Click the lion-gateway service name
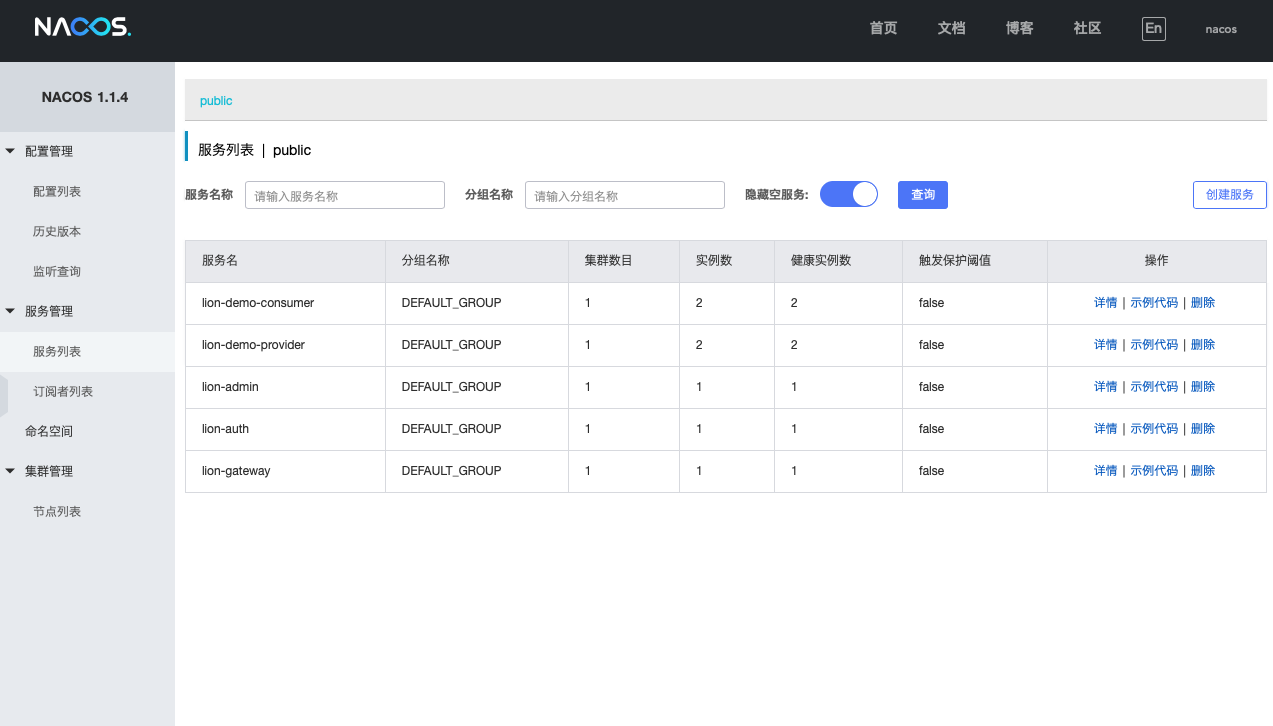Screen dimensions: 1273x726 tap(236, 471)
